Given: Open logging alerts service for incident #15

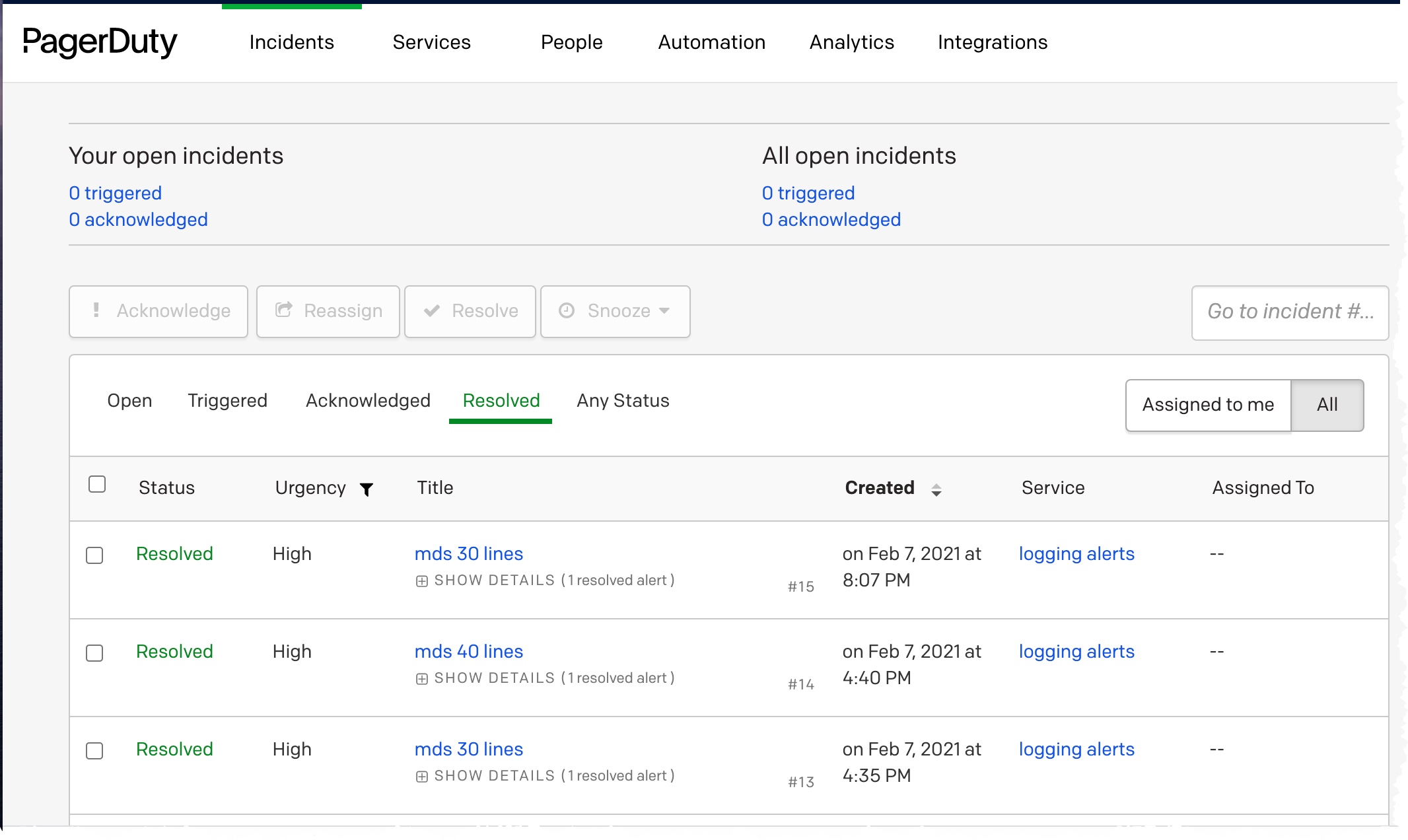Looking at the screenshot, I should coord(1076,554).
